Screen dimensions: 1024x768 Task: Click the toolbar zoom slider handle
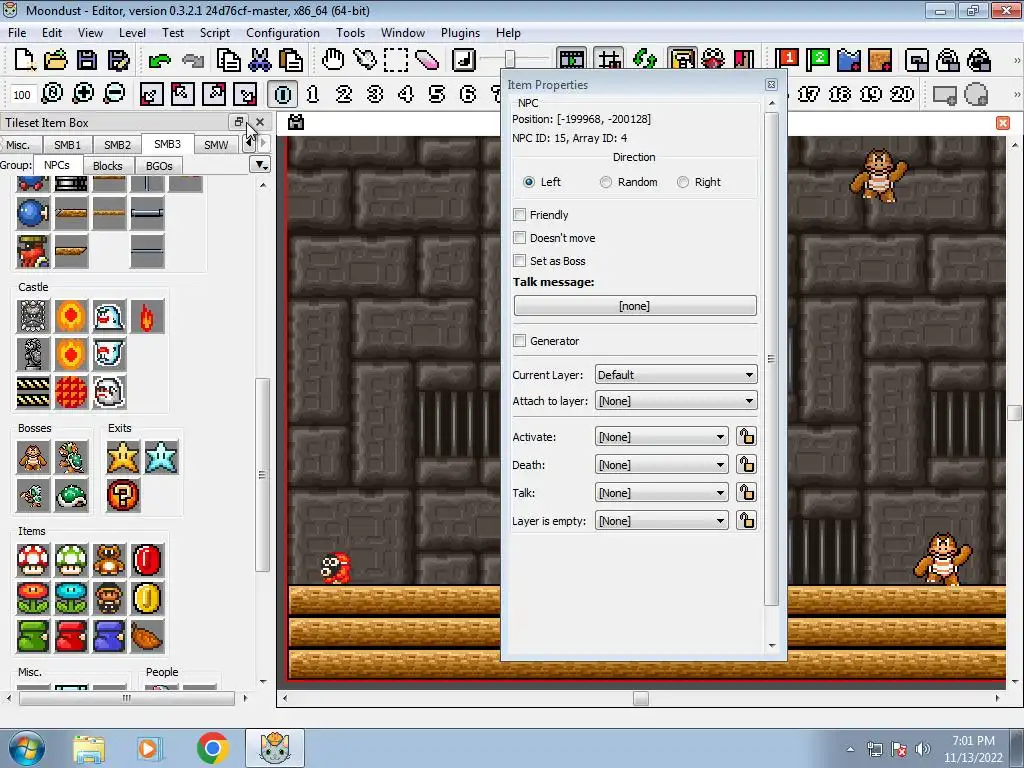coord(510,60)
